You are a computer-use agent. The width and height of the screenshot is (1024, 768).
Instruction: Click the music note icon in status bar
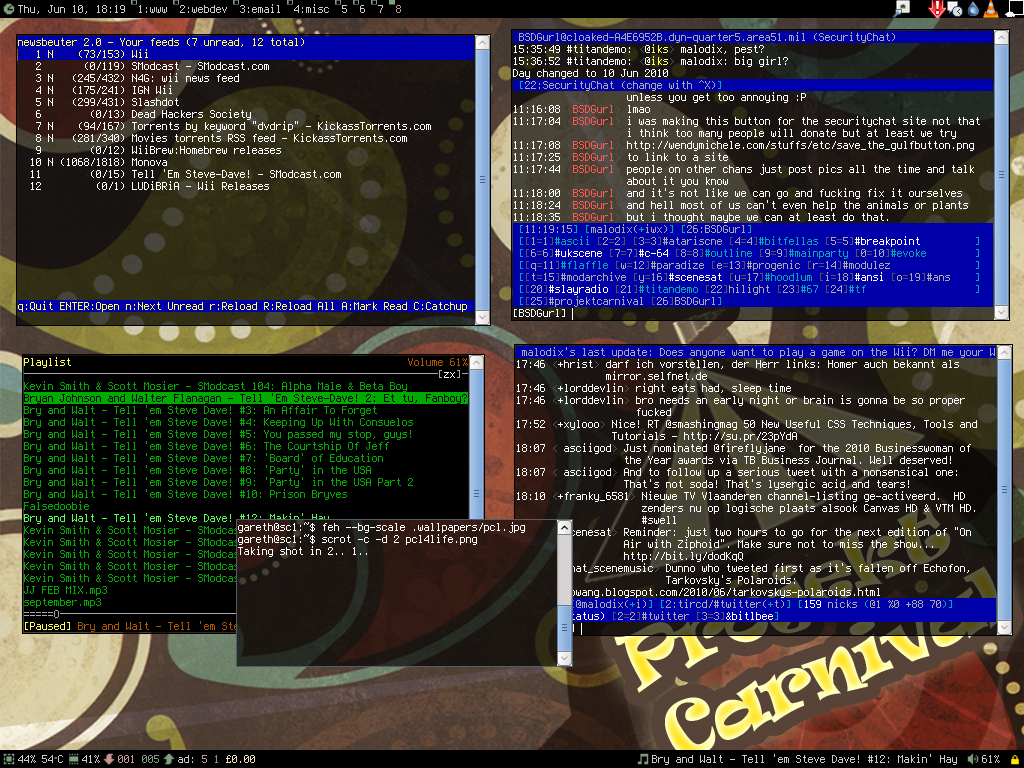coord(643,759)
